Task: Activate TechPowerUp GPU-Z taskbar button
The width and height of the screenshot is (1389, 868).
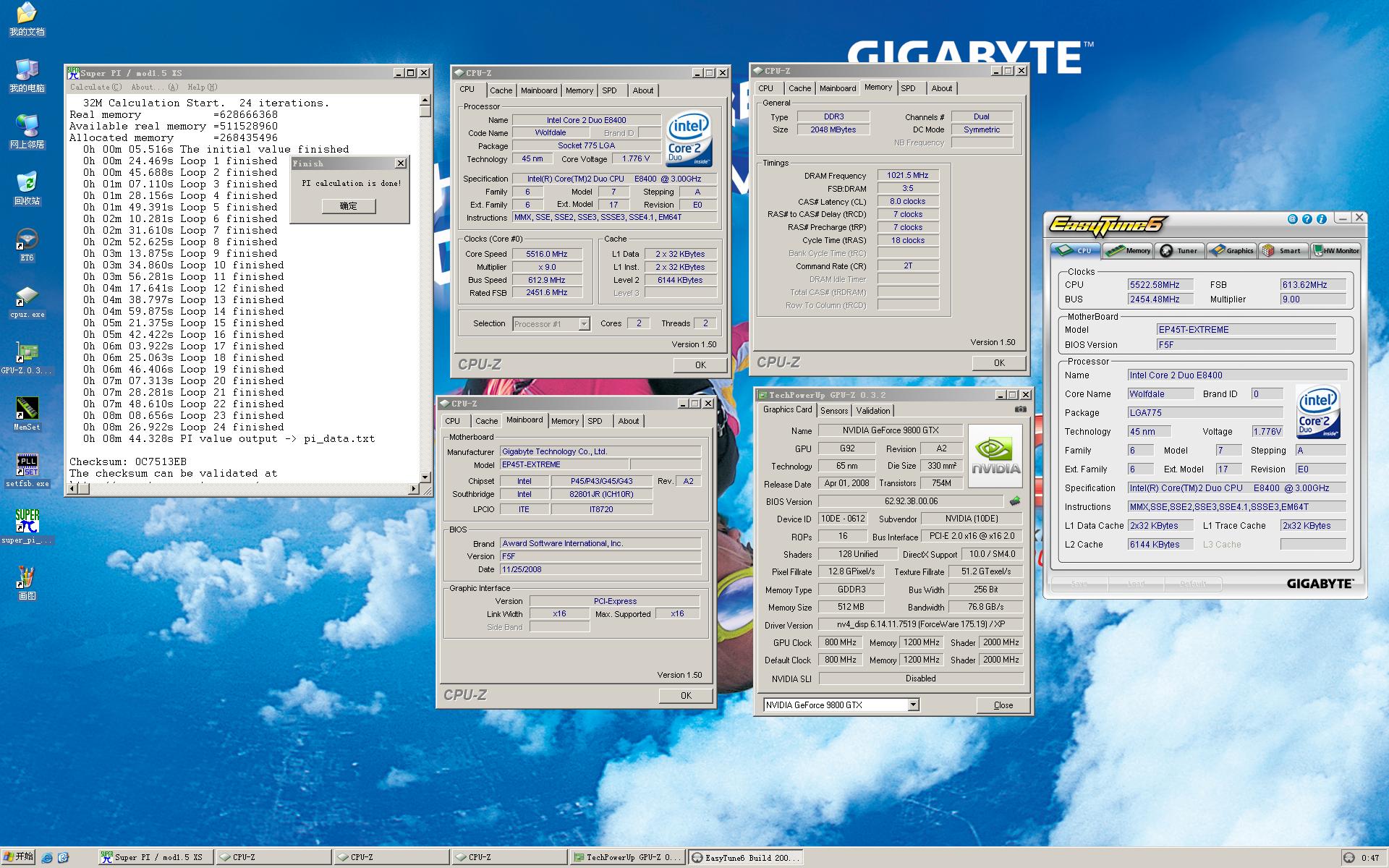Action: point(626,857)
